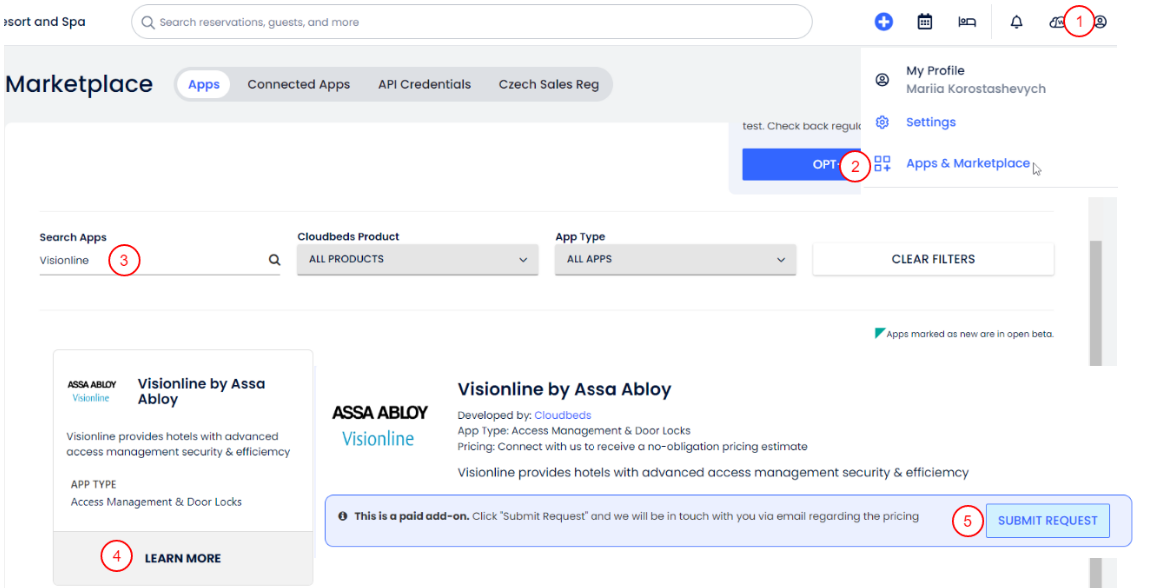Click the large Assa Abloy Visionline logo
The image size is (1154, 588).
point(379,425)
